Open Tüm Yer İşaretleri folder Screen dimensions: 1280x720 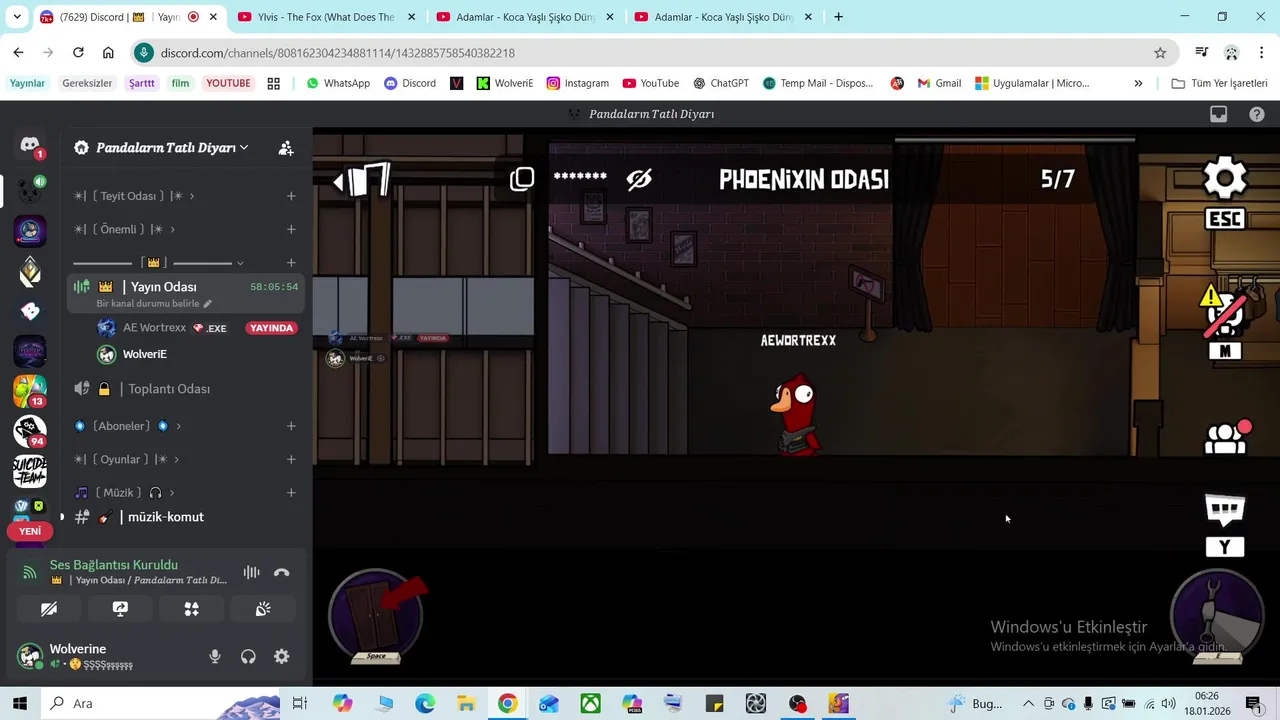[1219, 83]
